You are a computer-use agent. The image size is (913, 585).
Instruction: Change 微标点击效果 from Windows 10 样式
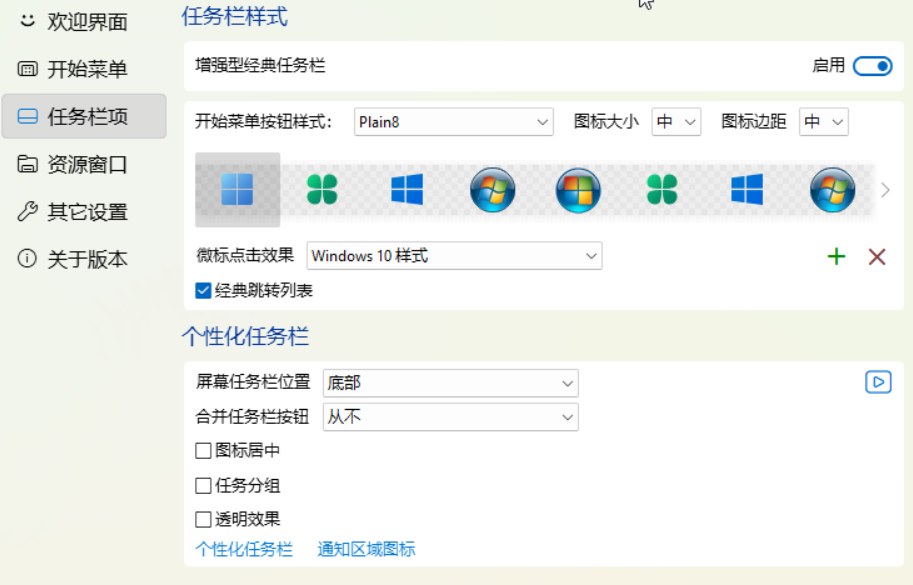pyautogui.click(x=454, y=256)
